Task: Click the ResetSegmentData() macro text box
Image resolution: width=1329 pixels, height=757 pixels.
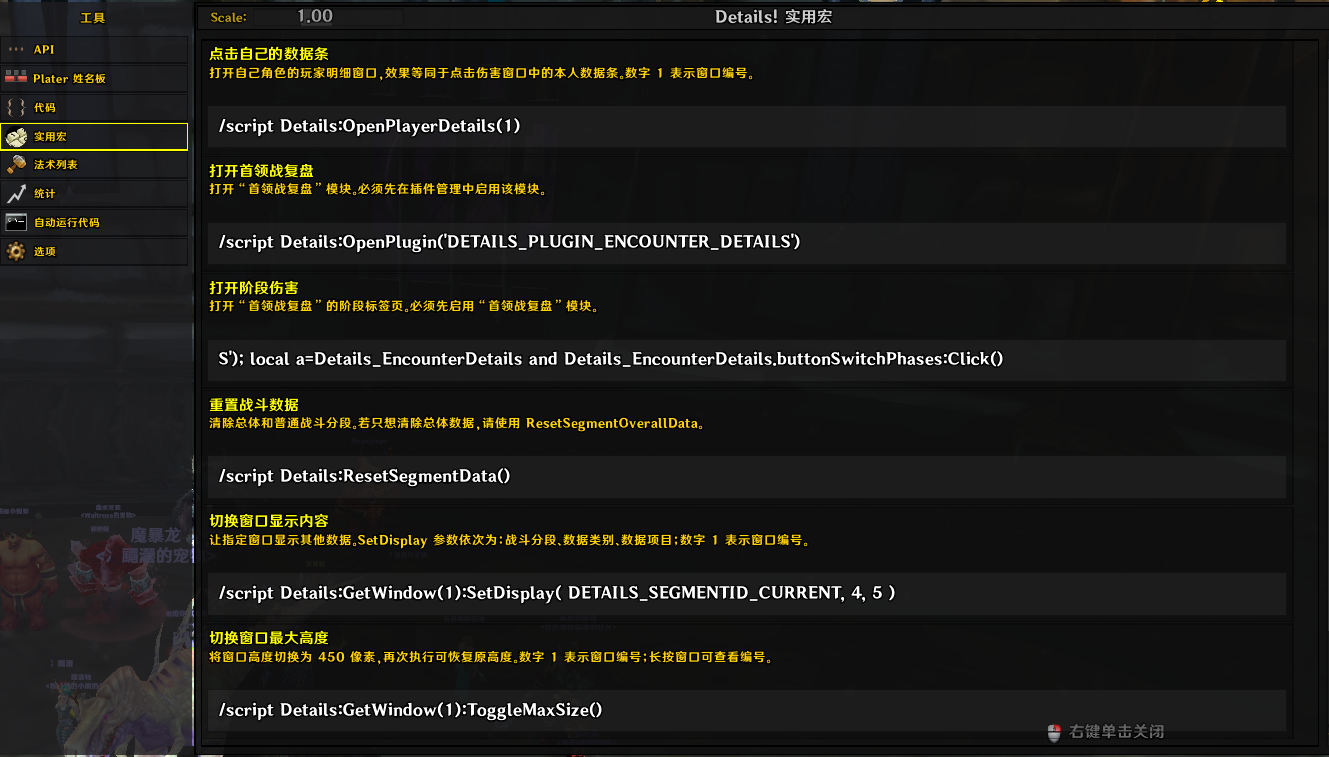Action: tap(746, 477)
